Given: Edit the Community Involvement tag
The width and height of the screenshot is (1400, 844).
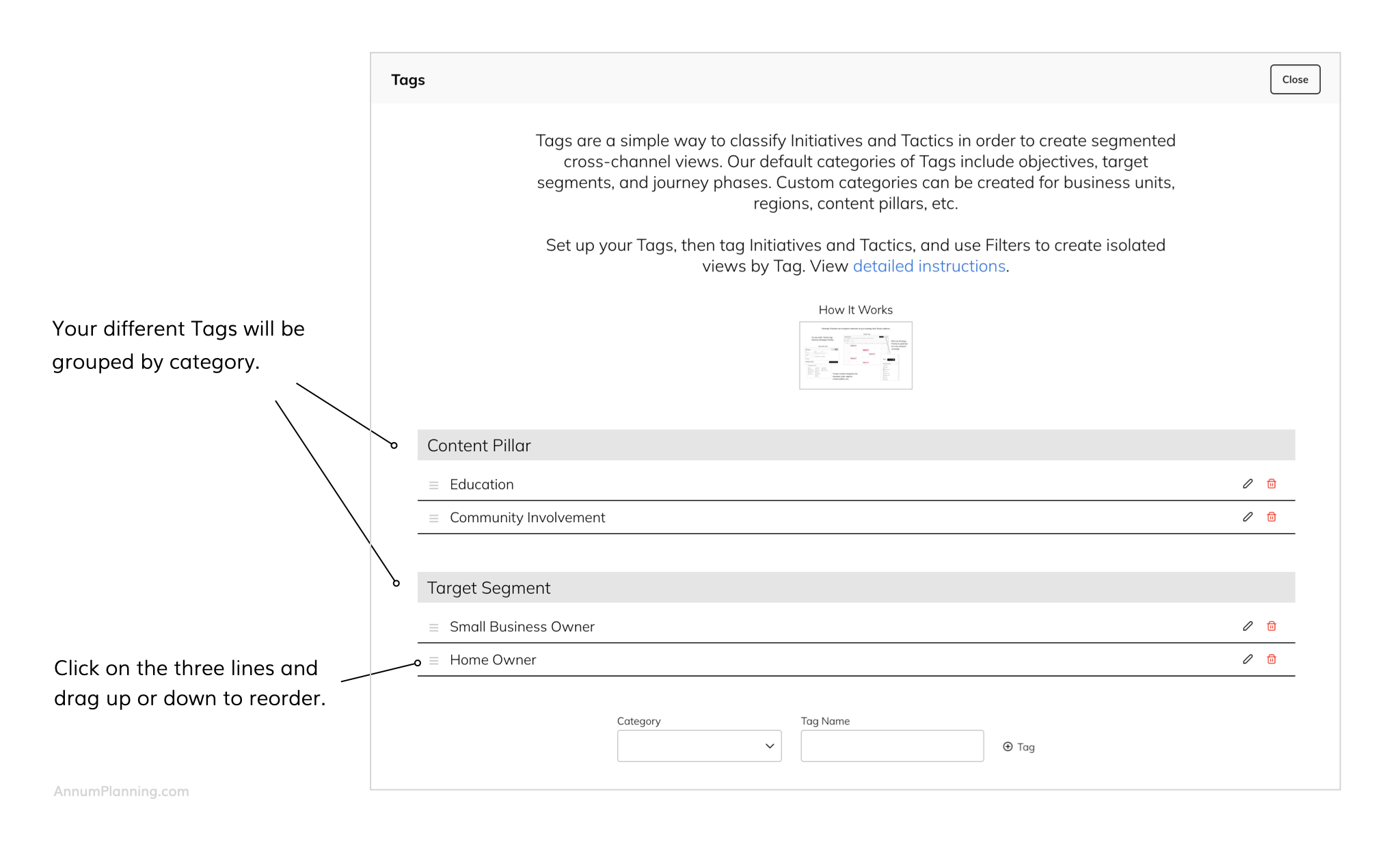Looking at the screenshot, I should (x=1248, y=517).
